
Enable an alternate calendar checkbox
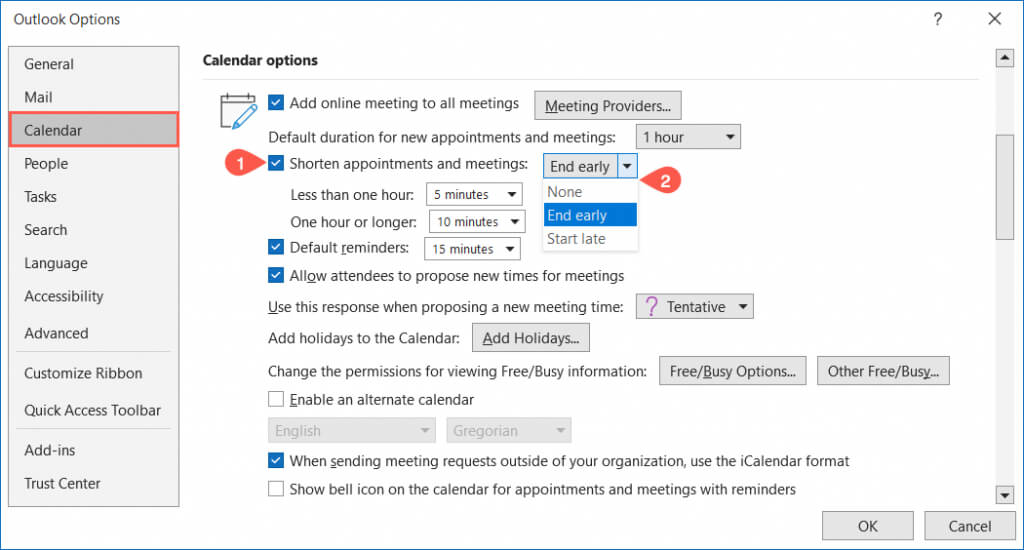point(277,400)
